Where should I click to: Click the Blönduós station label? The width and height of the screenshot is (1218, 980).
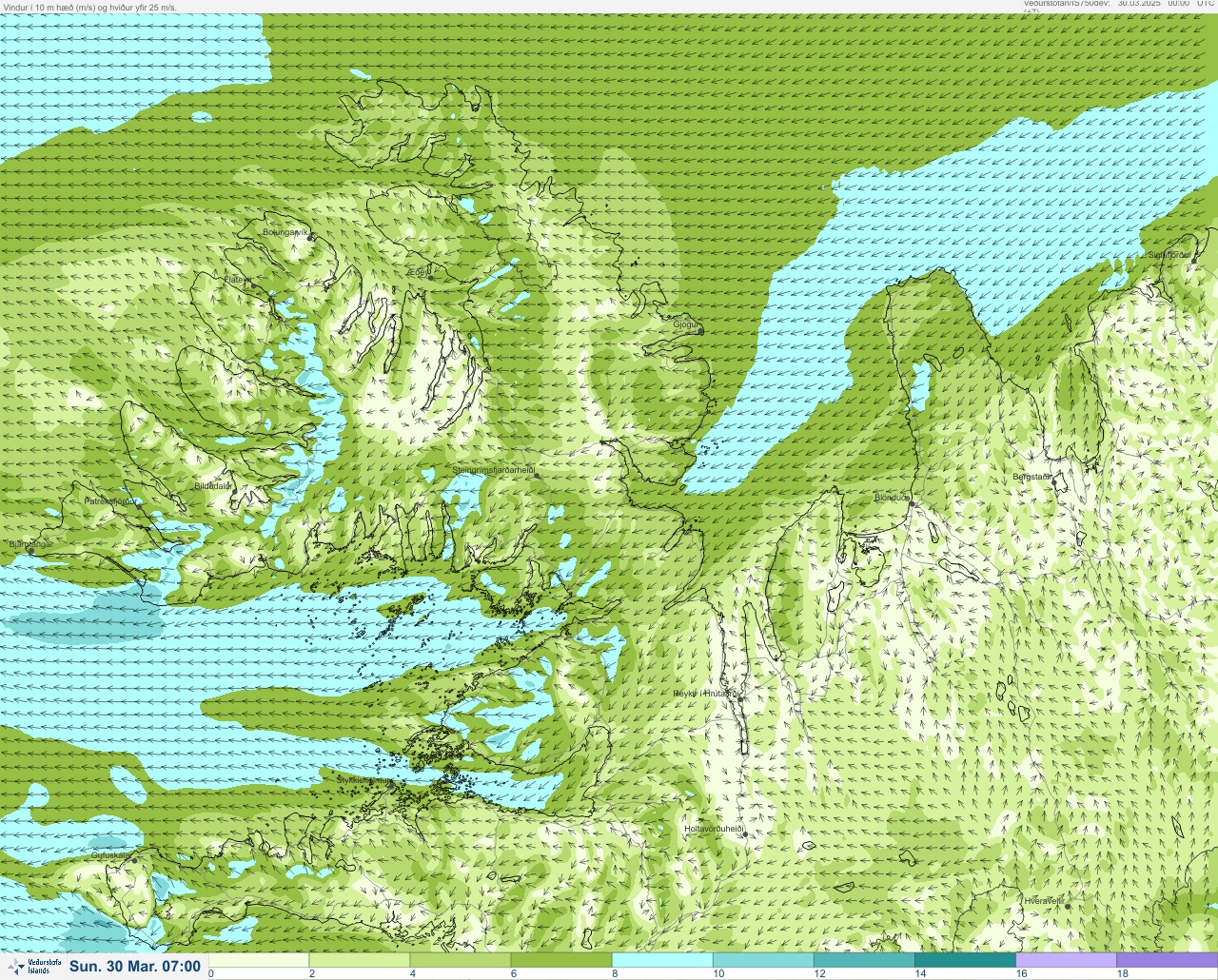[892, 498]
